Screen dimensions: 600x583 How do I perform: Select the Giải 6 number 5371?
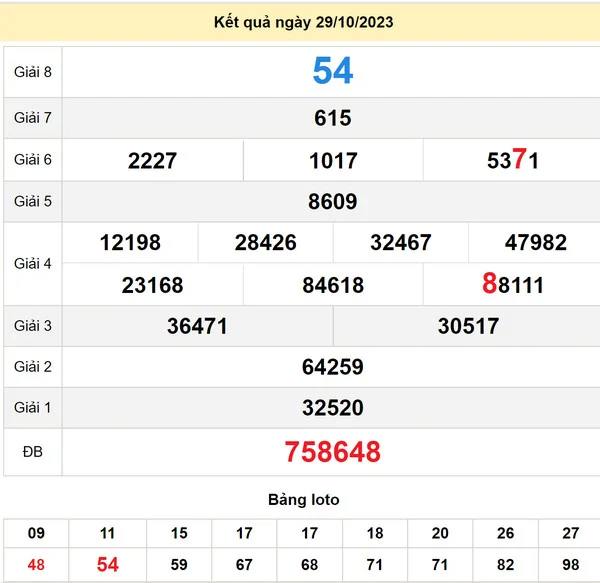[x=513, y=160]
